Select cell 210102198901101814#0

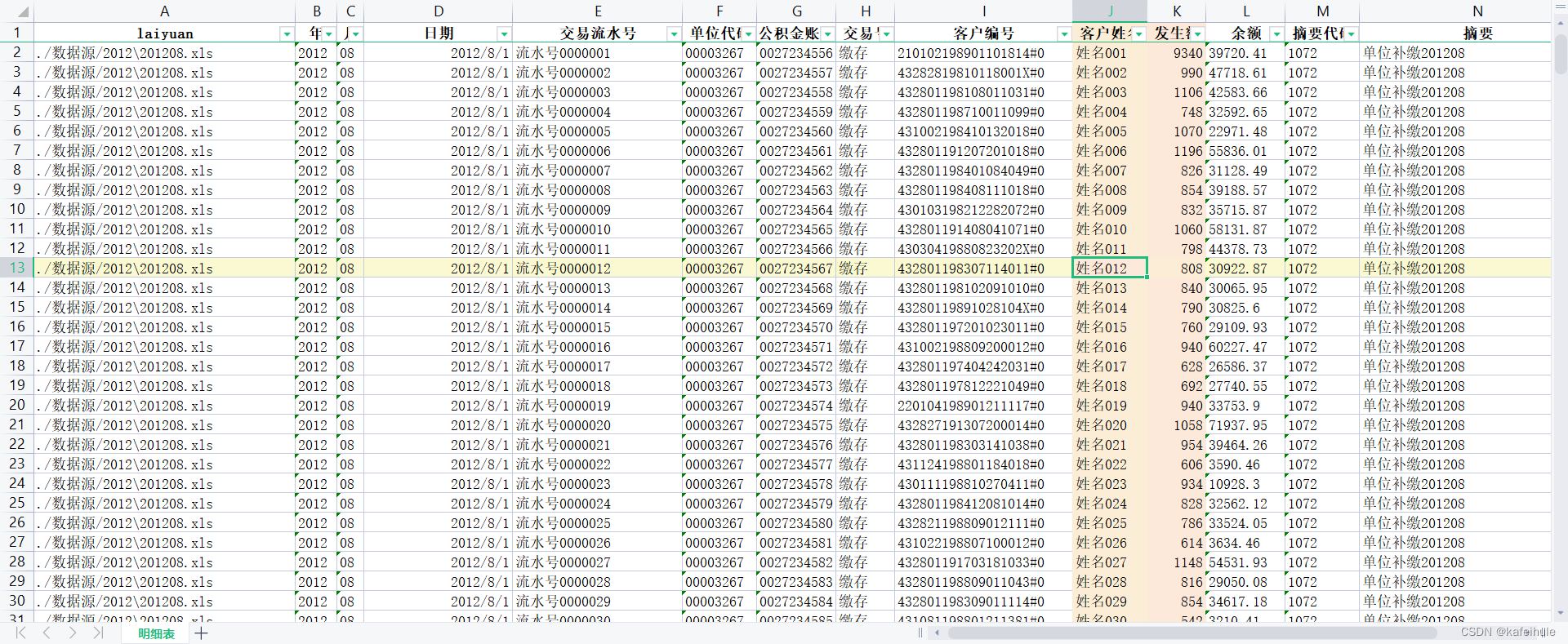(984, 52)
